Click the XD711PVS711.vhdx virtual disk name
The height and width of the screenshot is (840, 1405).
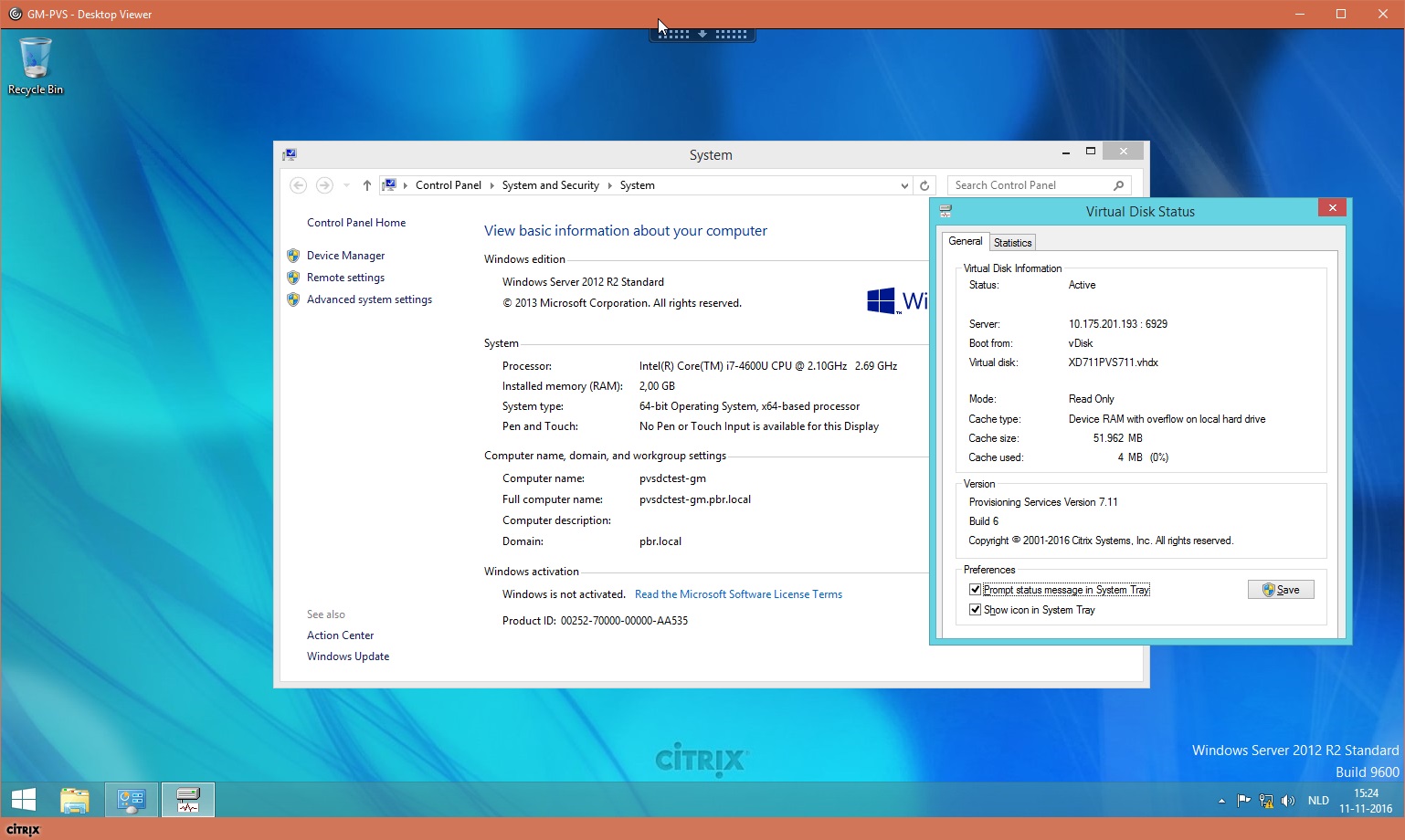(x=1113, y=362)
